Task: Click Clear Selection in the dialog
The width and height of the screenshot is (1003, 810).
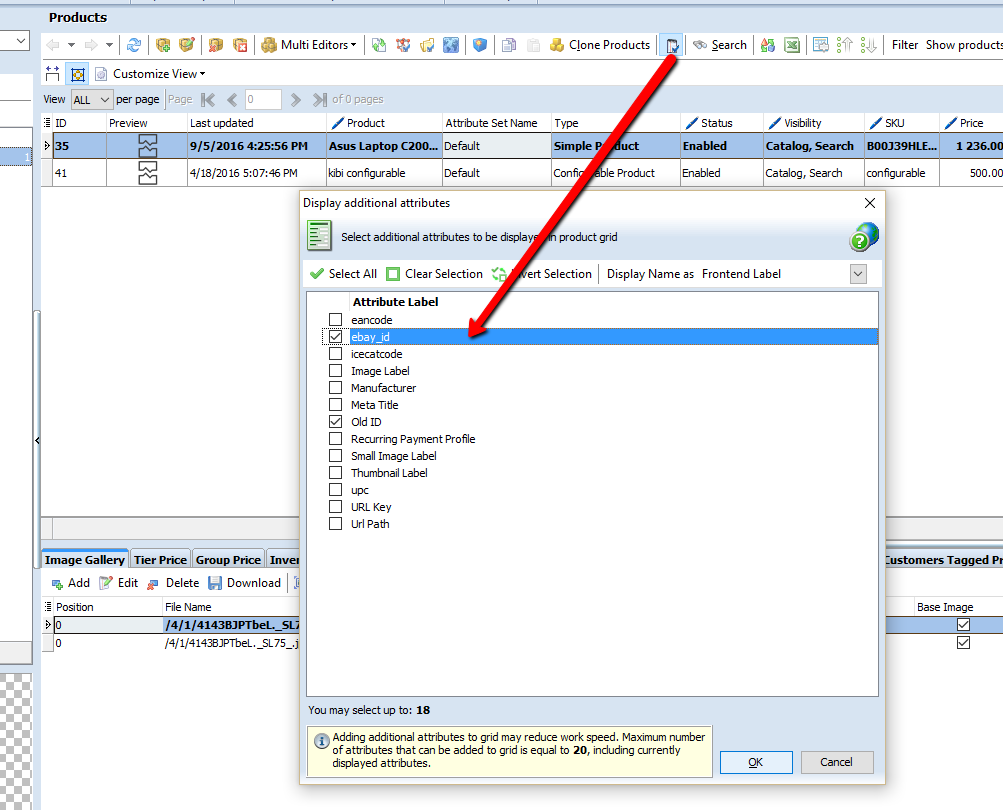Action: pyautogui.click(x=434, y=274)
